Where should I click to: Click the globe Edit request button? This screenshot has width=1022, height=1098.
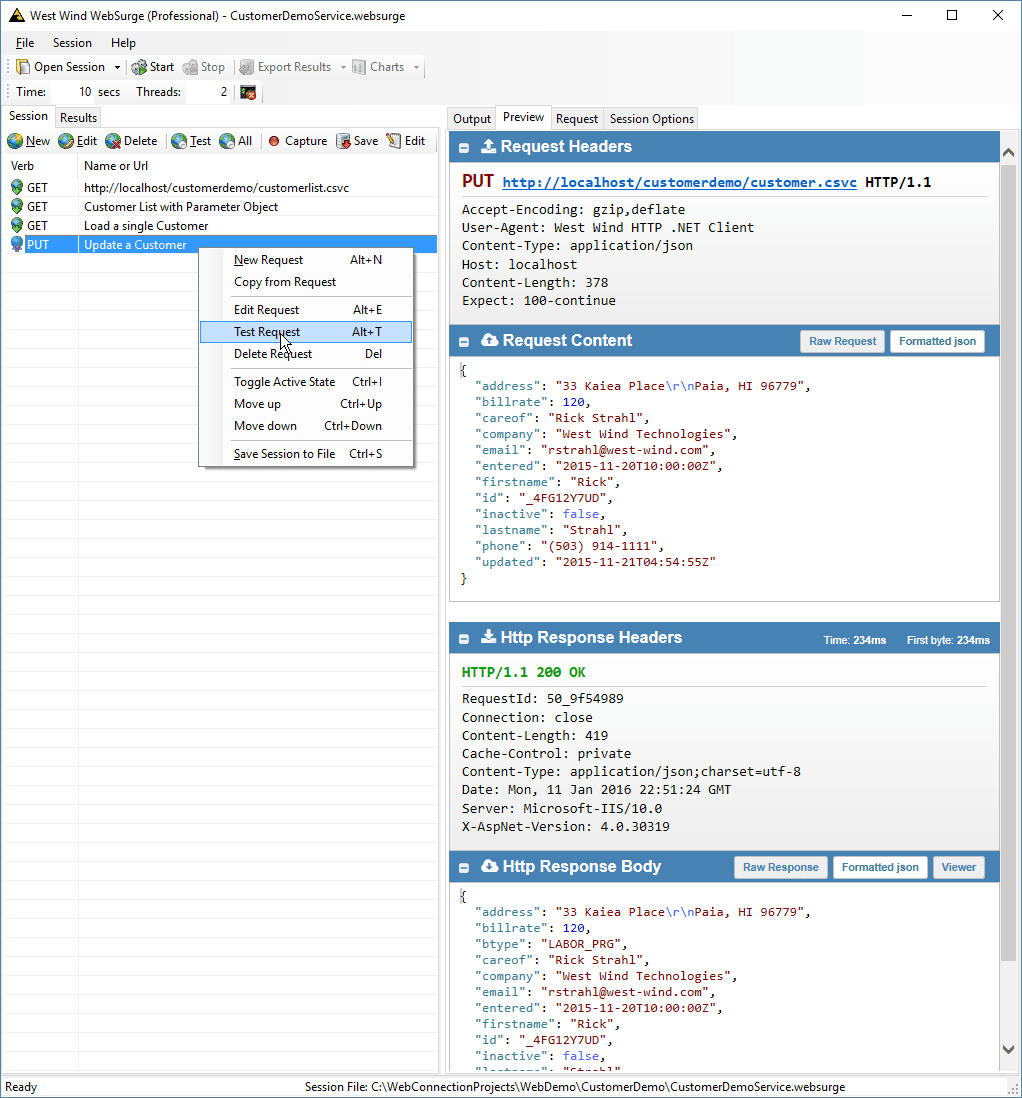(x=78, y=141)
